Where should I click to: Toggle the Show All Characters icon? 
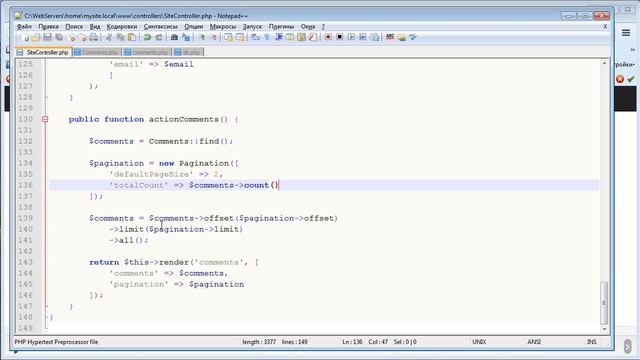point(267,38)
